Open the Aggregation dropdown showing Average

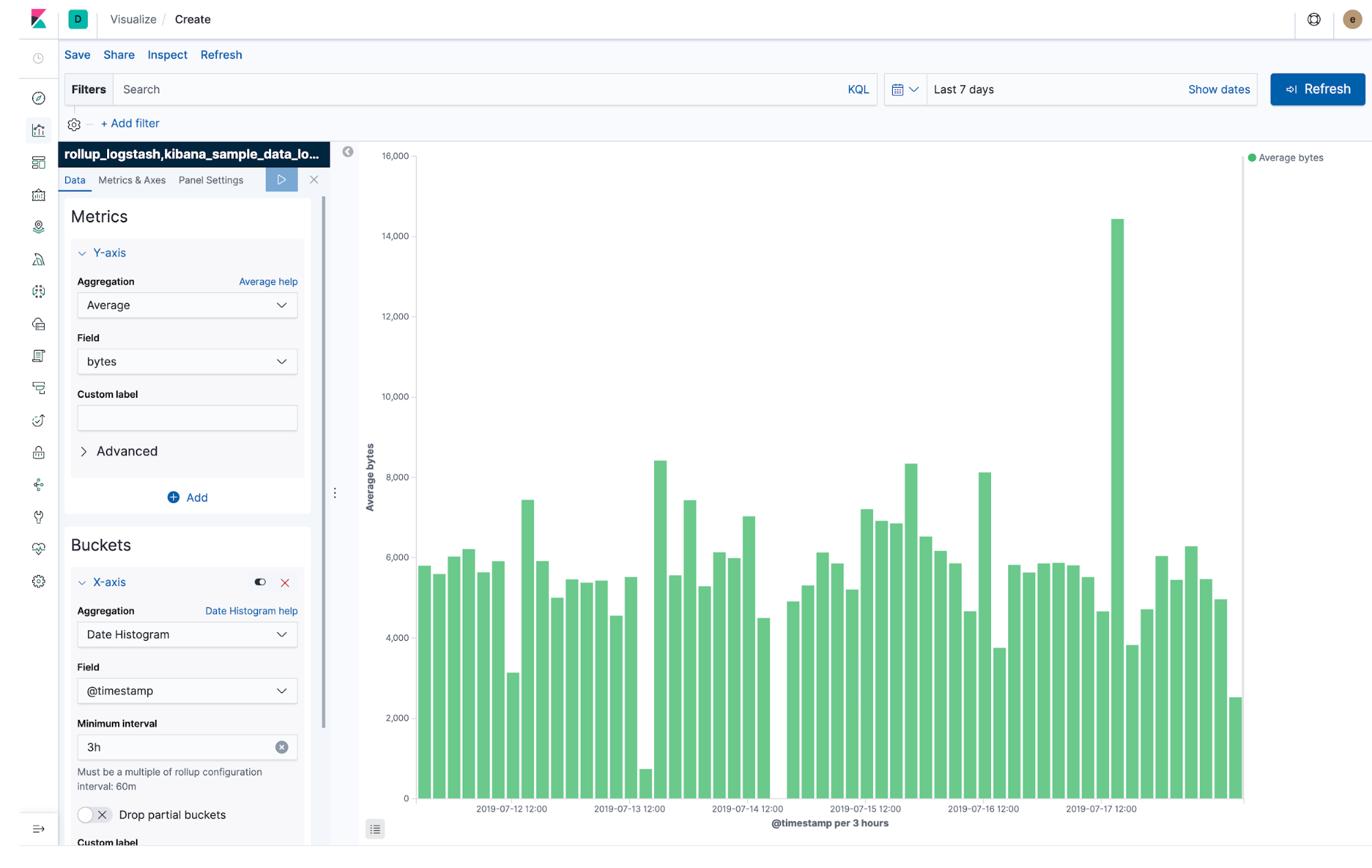187,305
